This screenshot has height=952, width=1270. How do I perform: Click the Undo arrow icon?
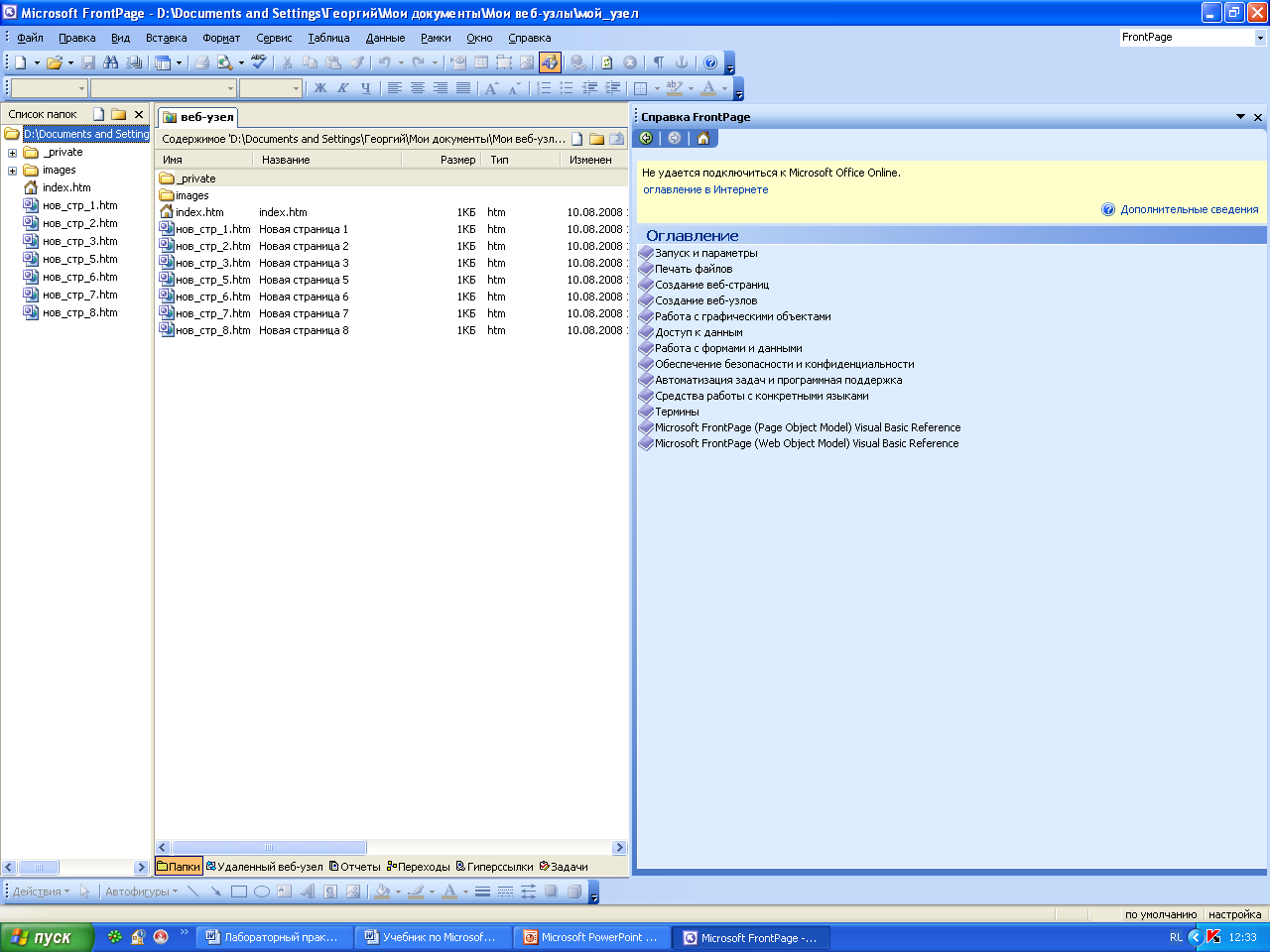[x=384, y=62]
